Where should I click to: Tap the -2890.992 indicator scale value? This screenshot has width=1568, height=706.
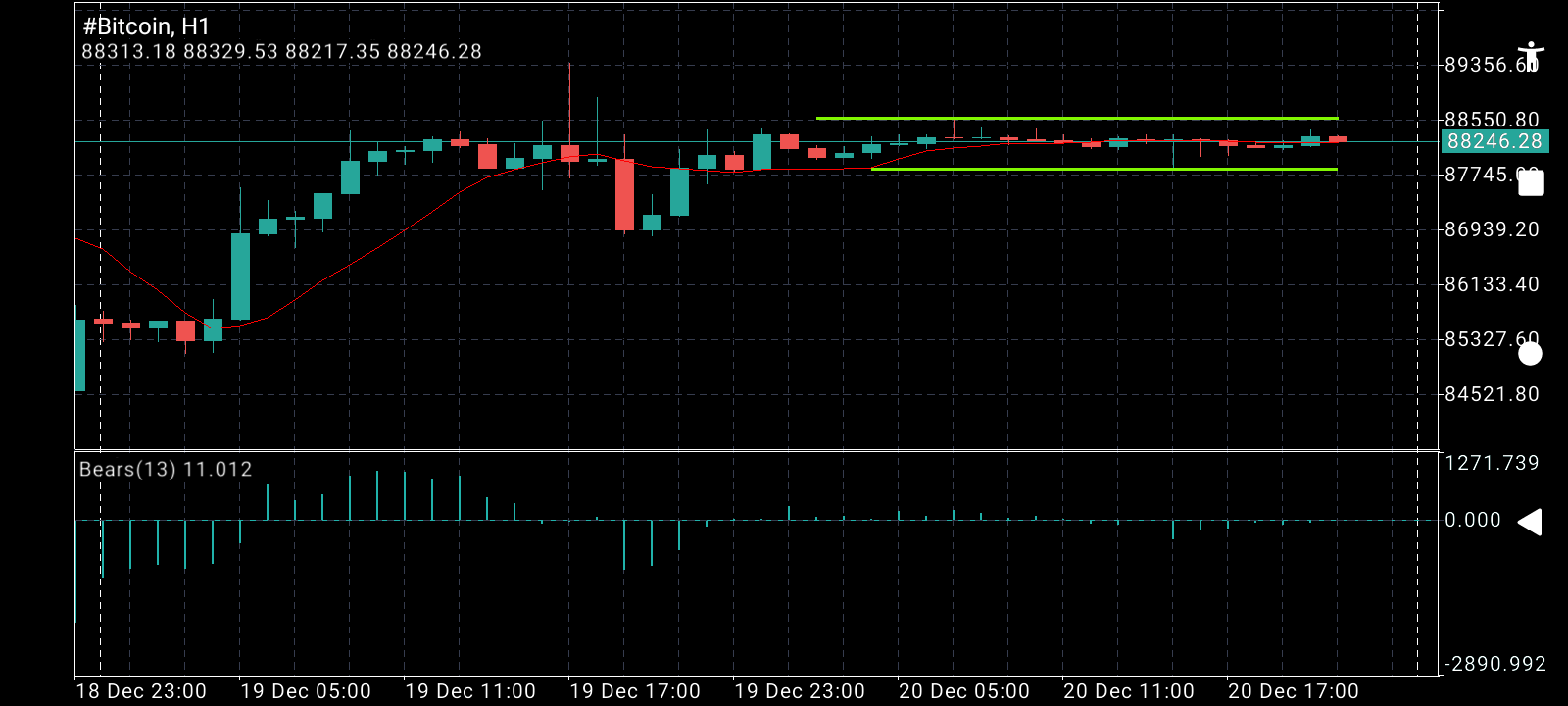[x=1495, y=664]
